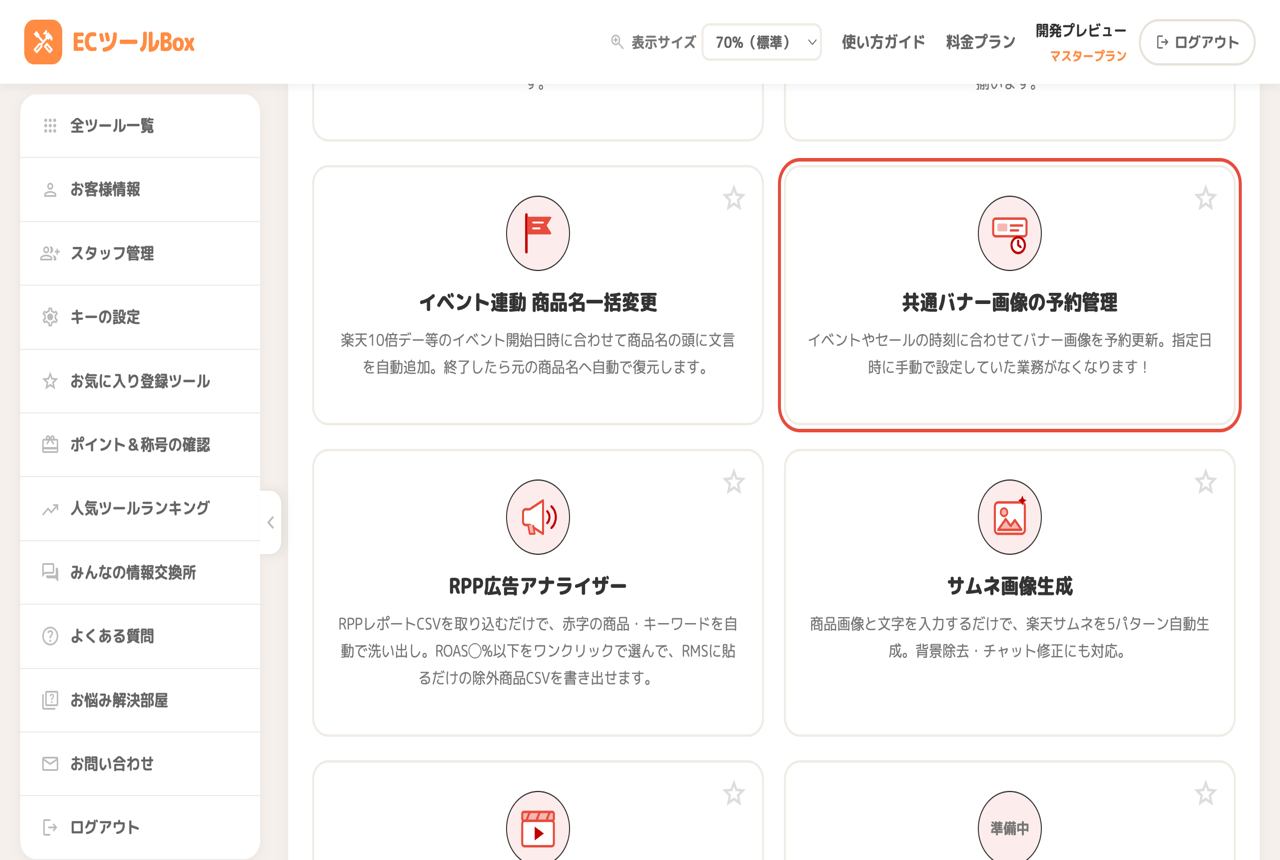Open みんなの情報交換所 in the sidebar
The height and width of the screenshot is (860, 1280).
click(x=140, y=573)
